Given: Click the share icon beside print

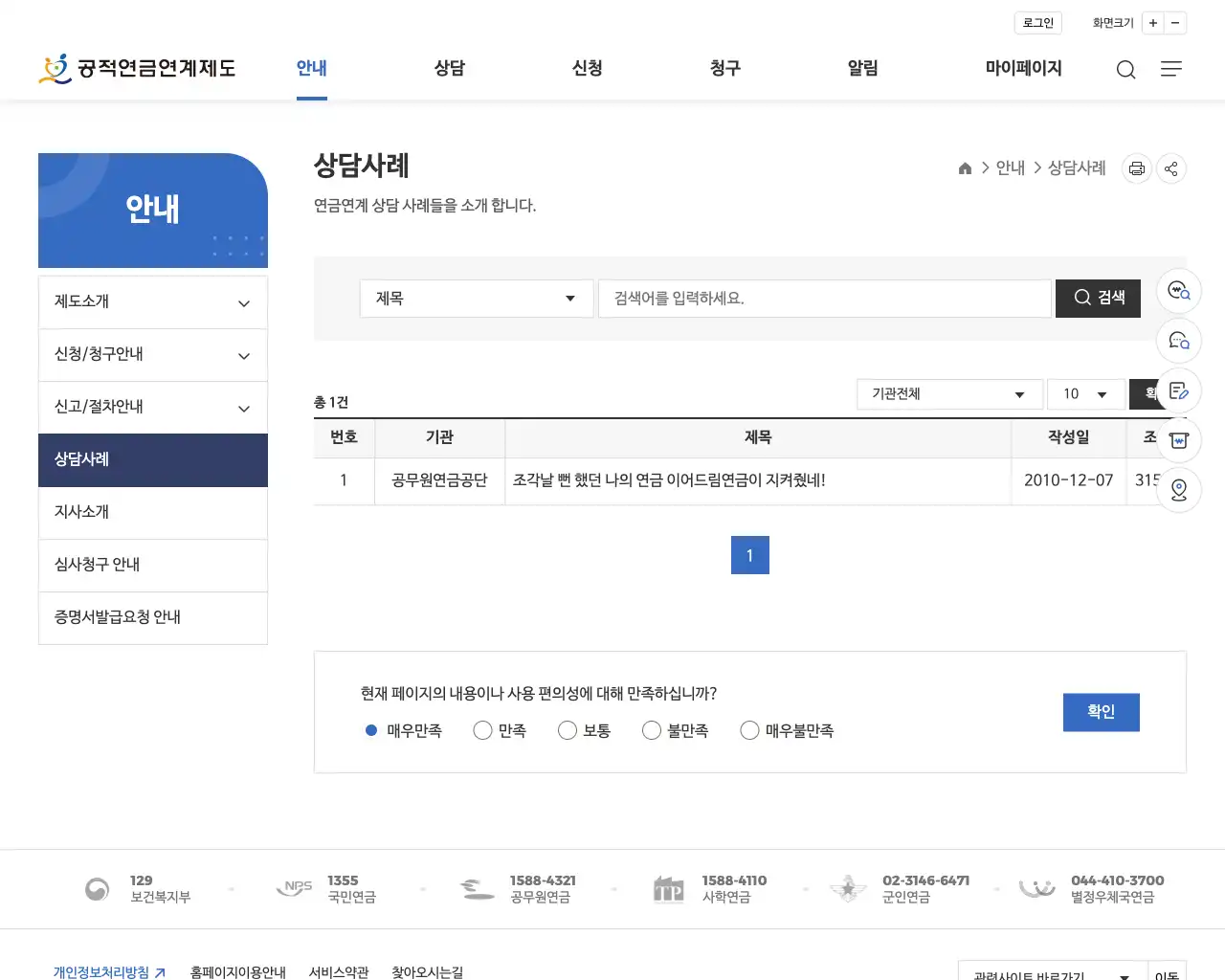Looking at the screenshot, I should coord(1170,168).
